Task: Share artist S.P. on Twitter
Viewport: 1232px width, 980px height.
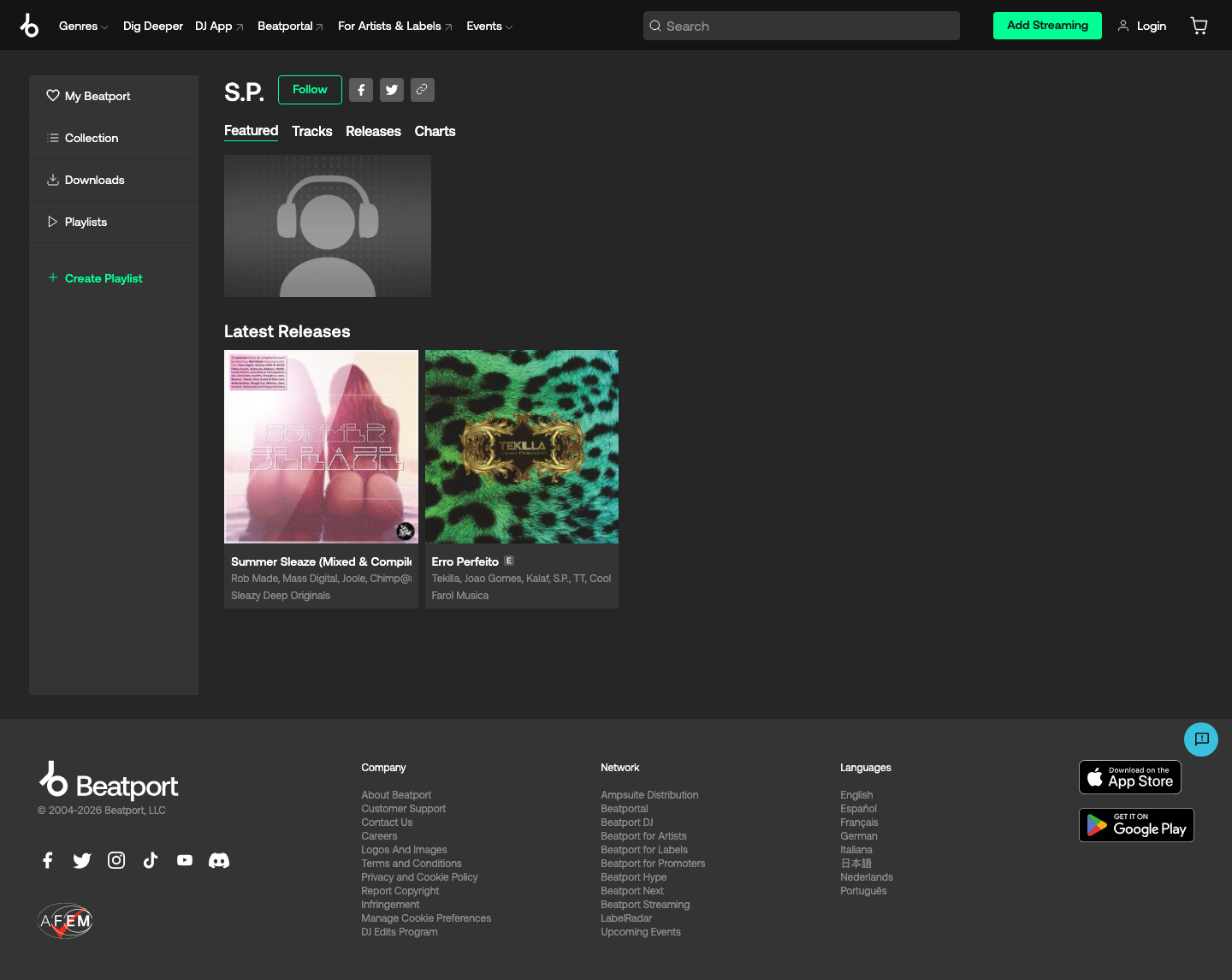Action: click(x=392, y=90)
